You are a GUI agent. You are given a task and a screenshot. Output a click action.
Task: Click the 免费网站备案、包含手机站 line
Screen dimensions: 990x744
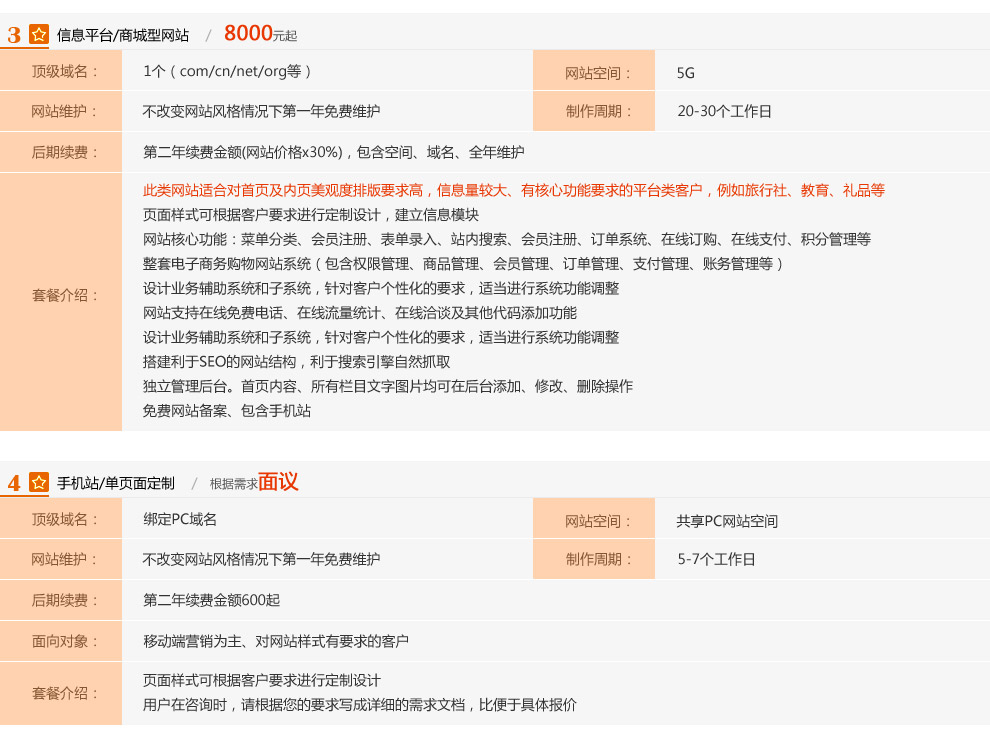coord(227,411)
